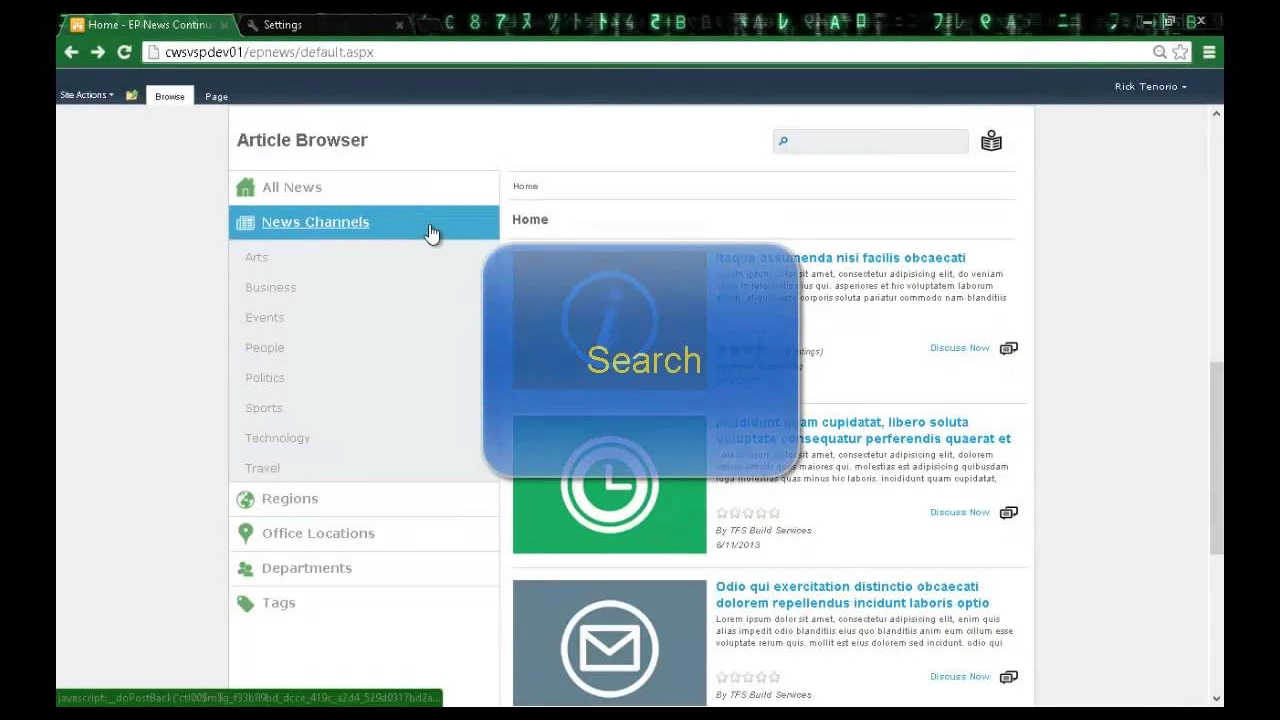Select the Browse ribbon tab
This screenshot has width=1280, height=720.
tap(170, 96)
